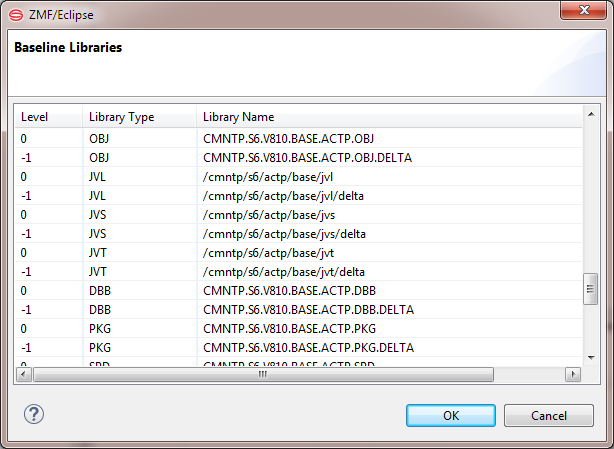Select row CMNTP.S6.V810.BASE.ACTP.DBB.DELTA
Viewport: 614px width, 449px height.
coord(298,310)
